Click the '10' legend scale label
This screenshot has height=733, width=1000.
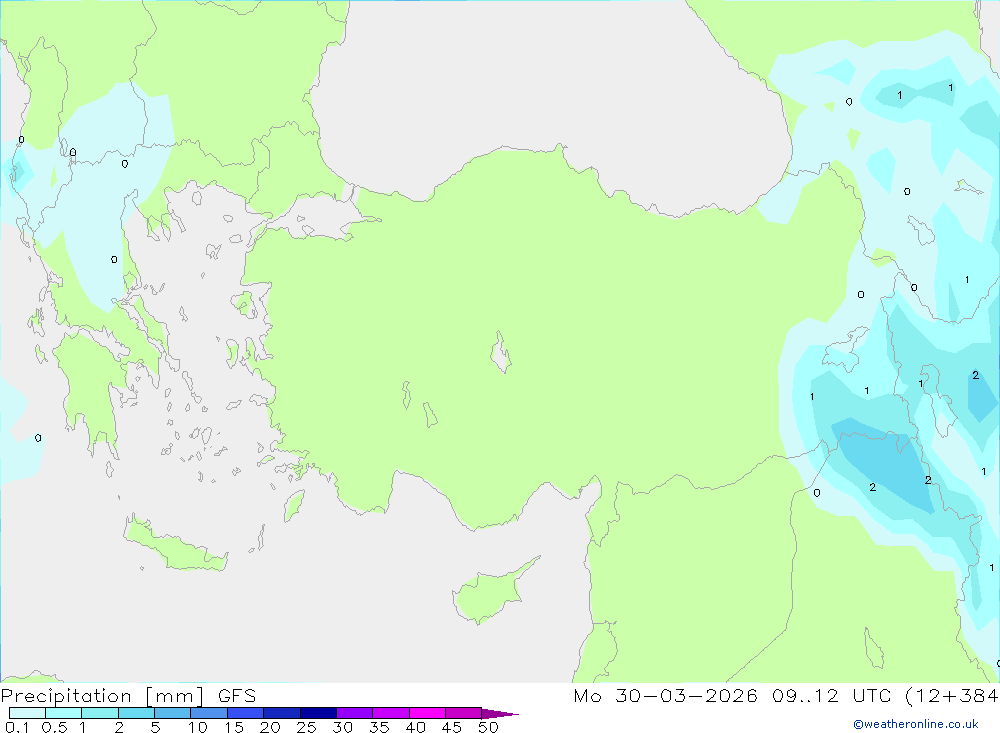tap(198, 727)
